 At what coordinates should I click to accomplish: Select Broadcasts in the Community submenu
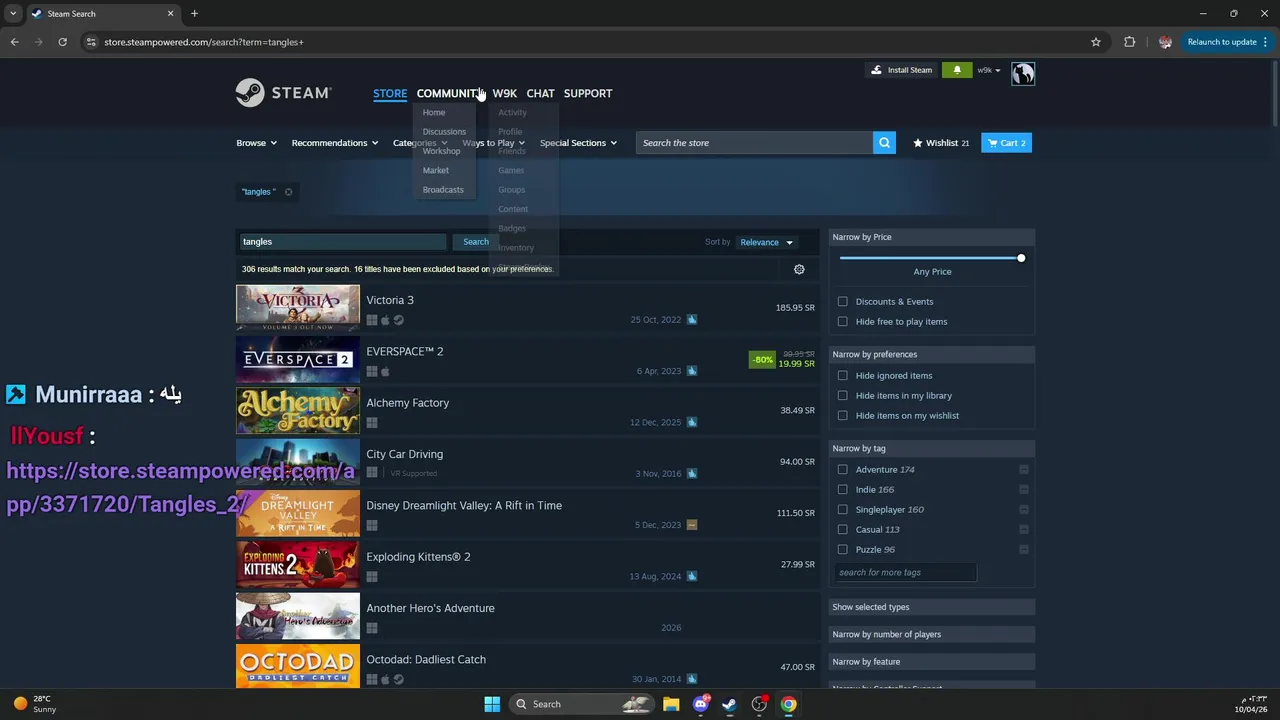(x=443, y=189)
